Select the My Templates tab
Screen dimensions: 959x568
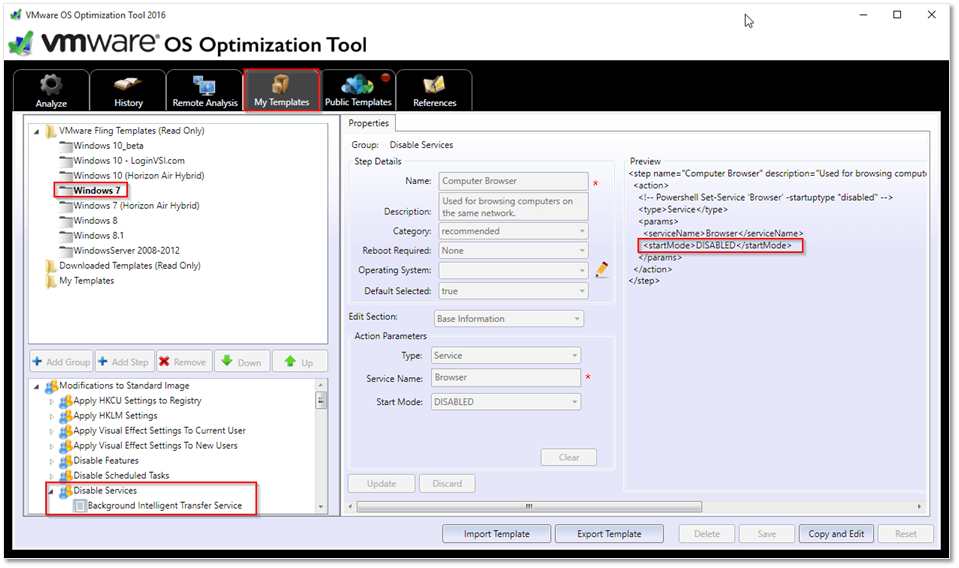point(281,90)
